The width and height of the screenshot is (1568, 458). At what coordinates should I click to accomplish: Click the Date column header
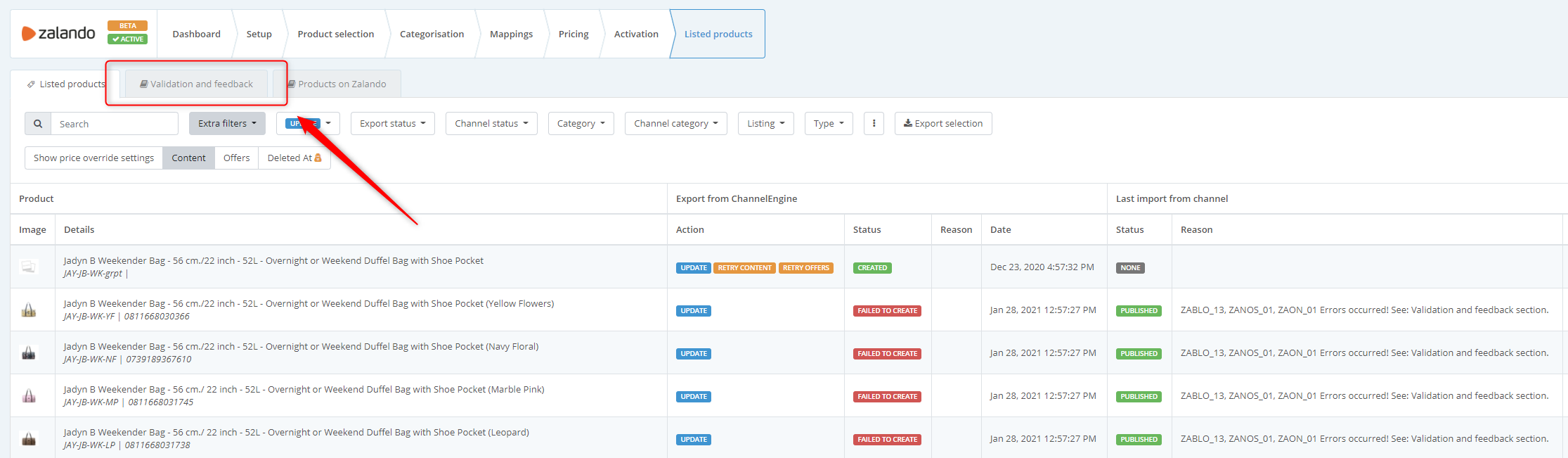point(1000,229)
